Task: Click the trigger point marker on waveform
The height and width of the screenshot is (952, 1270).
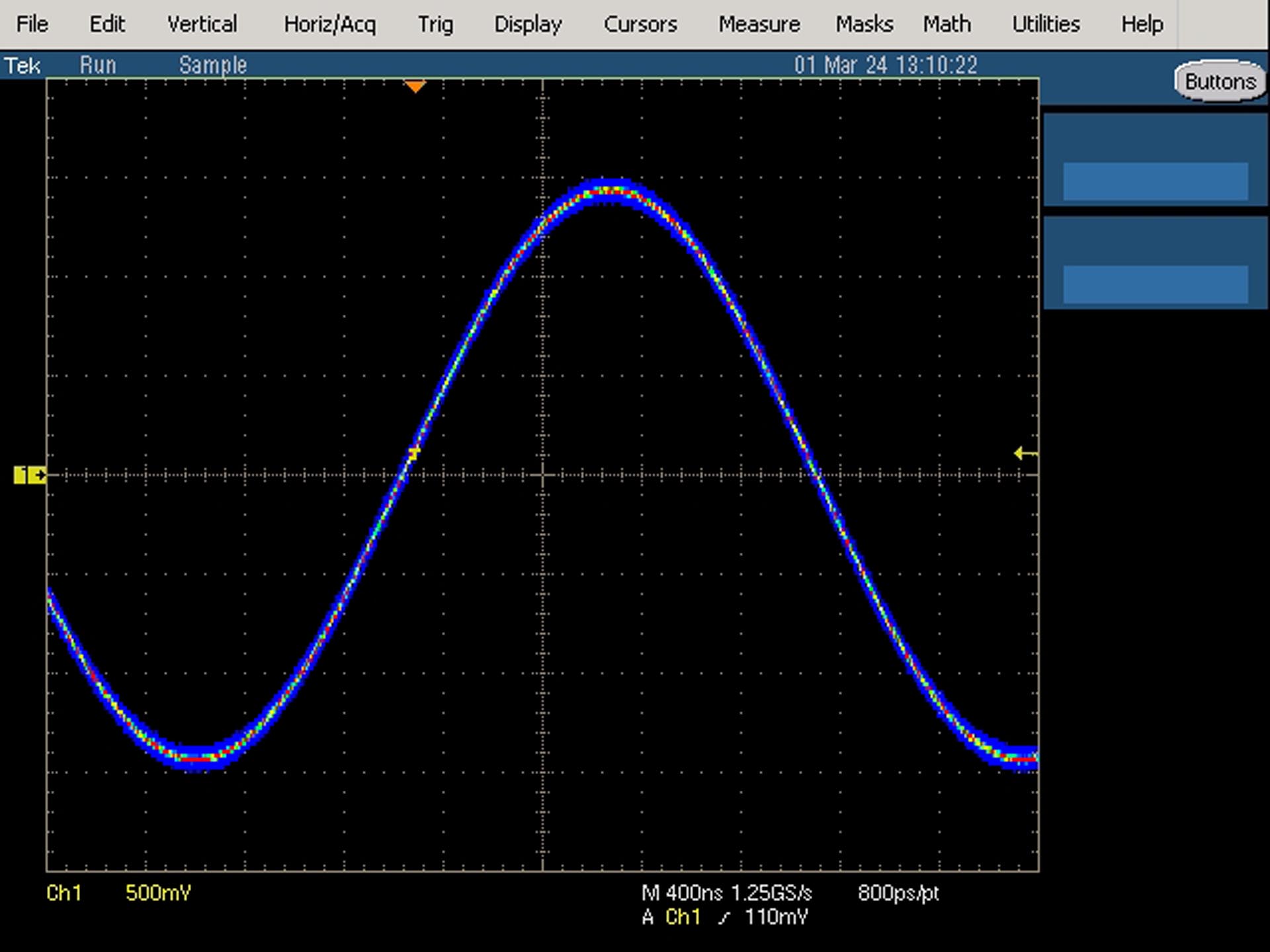Action: click(414, 454)
